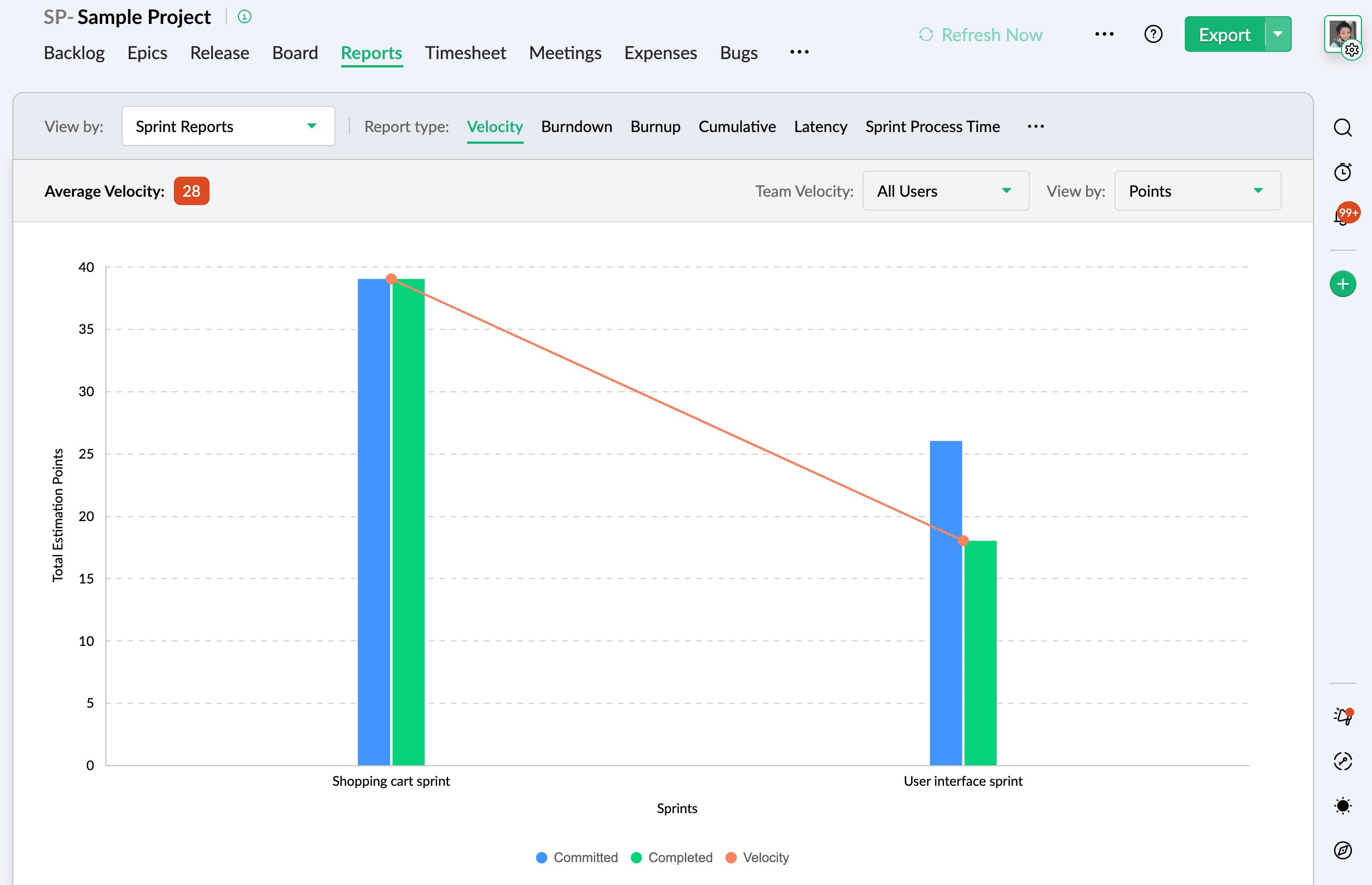Screen dimensions: 1372x885
Task: Click the Export button
Action: click(x=1224, y=35)
